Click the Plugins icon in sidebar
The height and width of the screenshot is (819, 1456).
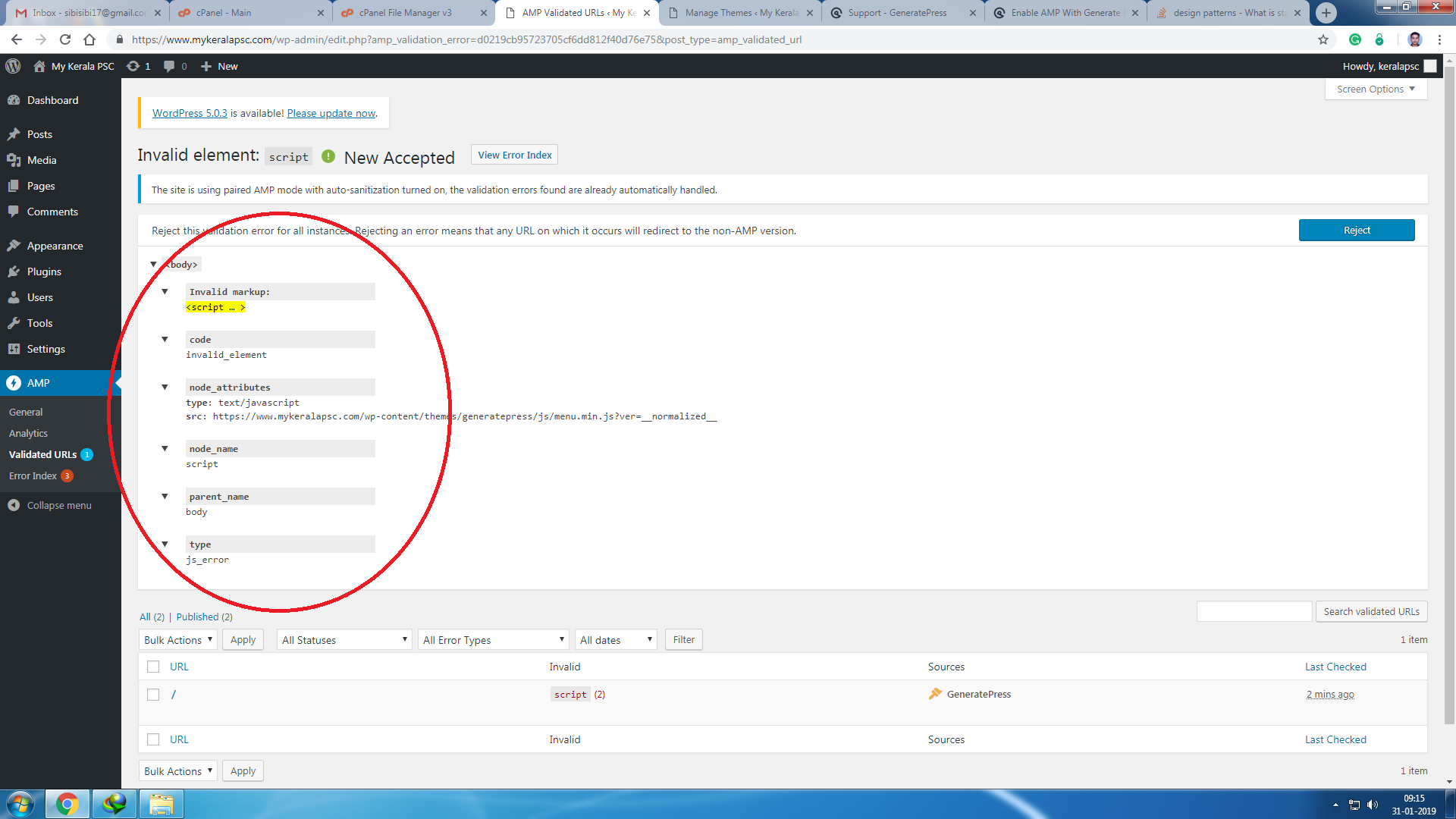tap(14, 271)
